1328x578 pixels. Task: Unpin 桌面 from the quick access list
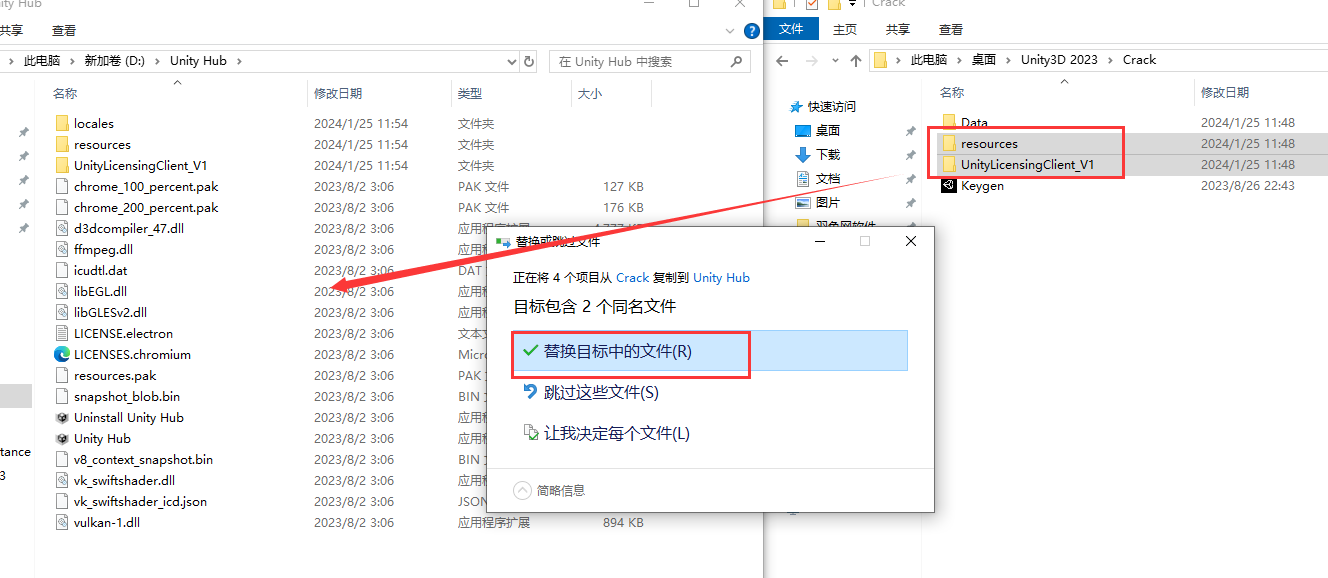[x=909, y=130]
